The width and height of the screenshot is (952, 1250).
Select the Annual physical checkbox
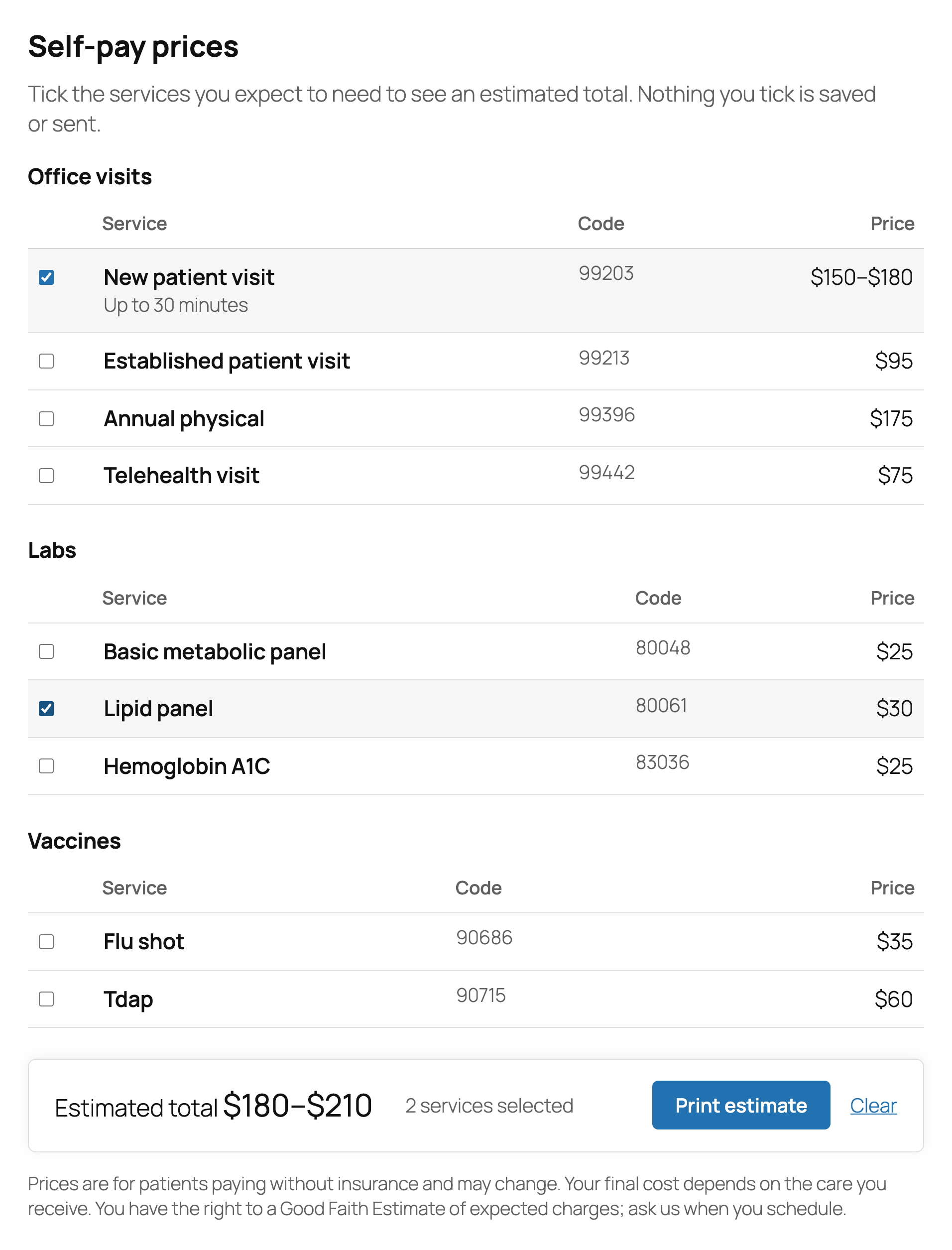click(x=46, y=419)
